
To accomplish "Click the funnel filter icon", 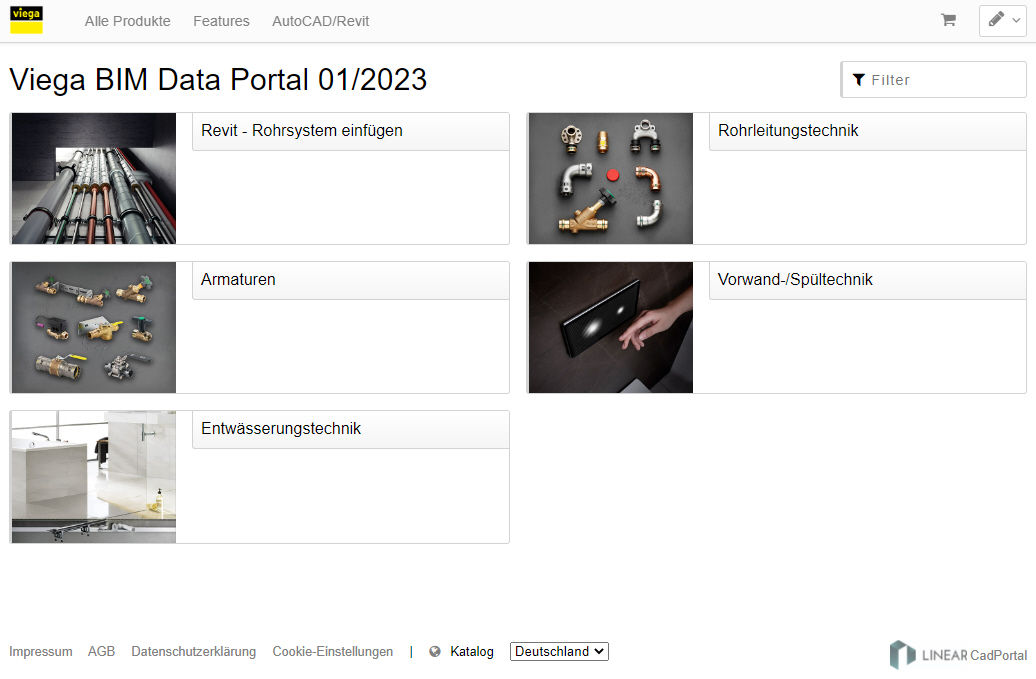I will 859,80.
